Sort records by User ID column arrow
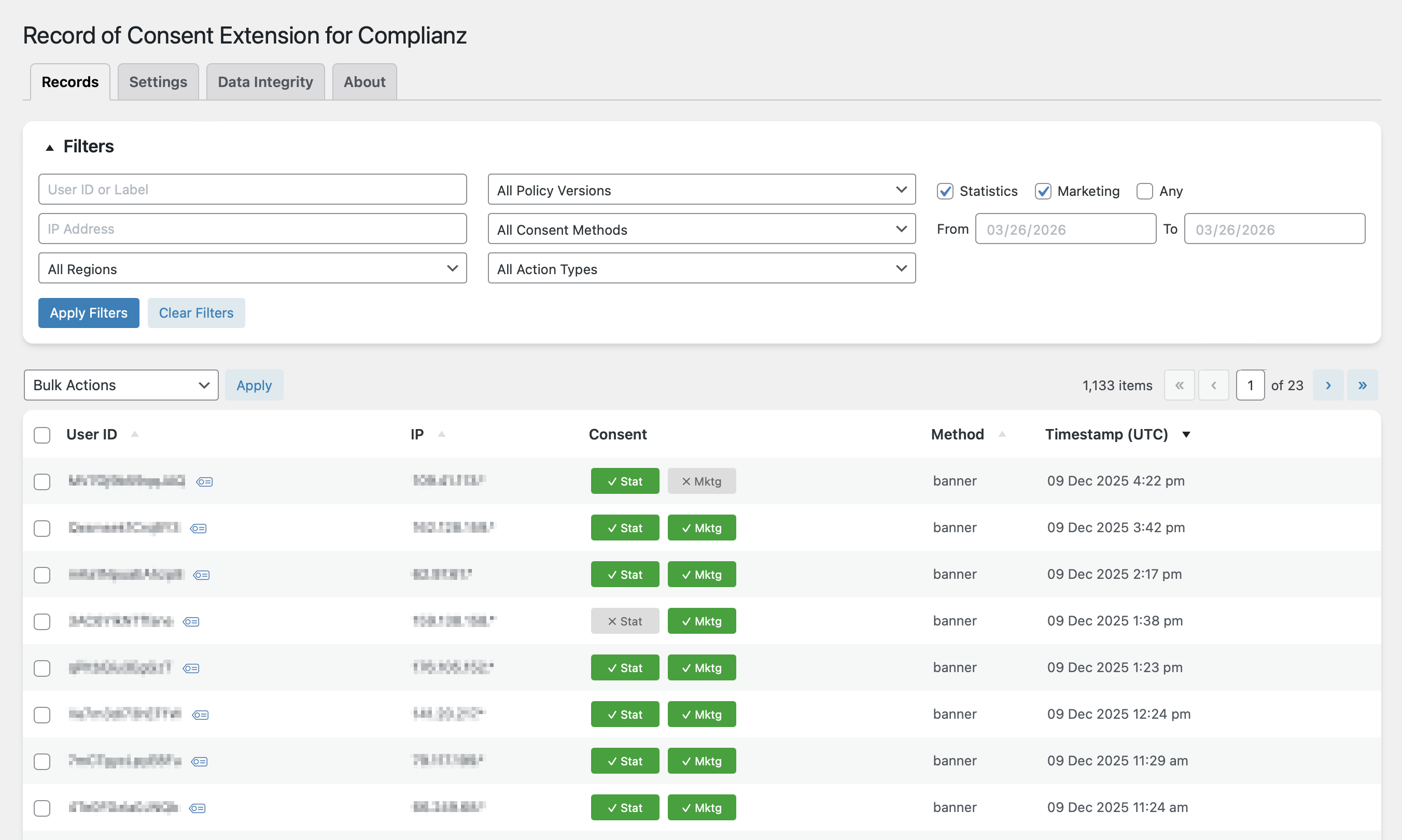 point(135,434)
